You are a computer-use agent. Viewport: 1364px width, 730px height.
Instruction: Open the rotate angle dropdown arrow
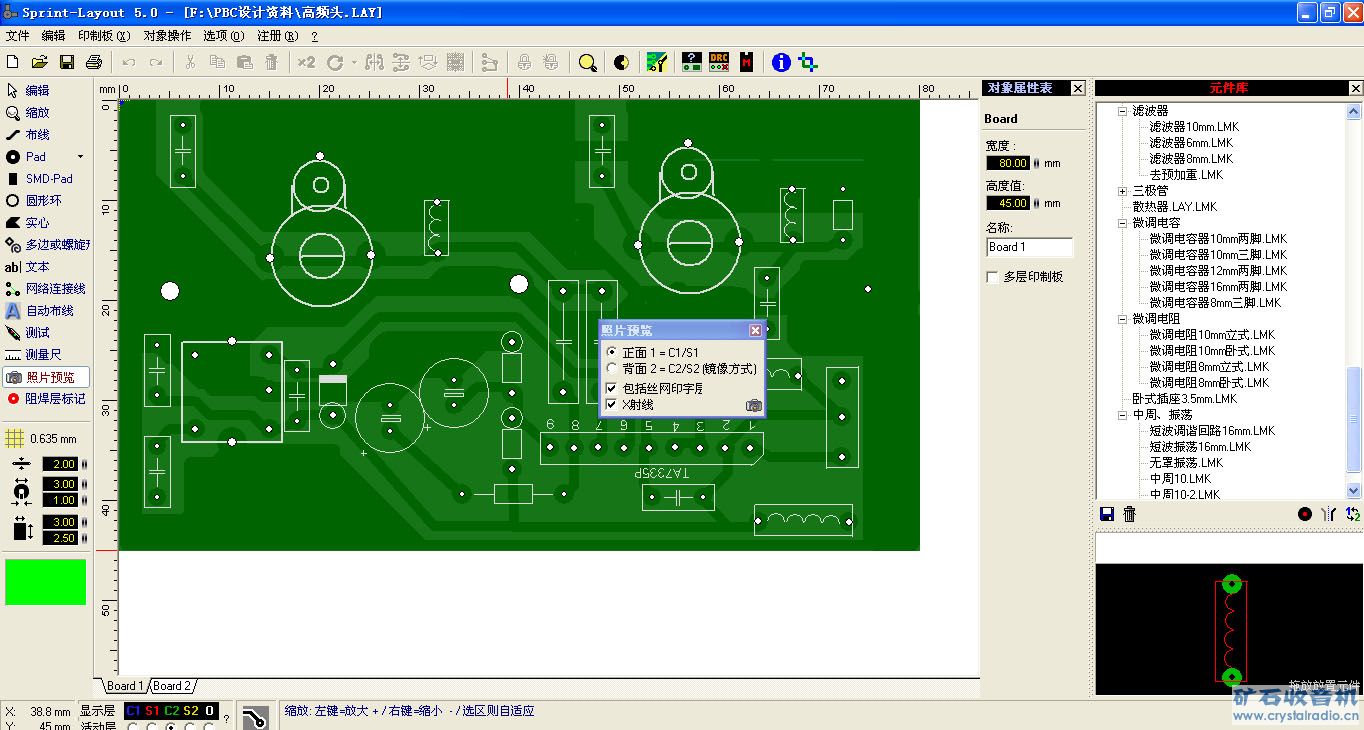(x=354, y=62)
